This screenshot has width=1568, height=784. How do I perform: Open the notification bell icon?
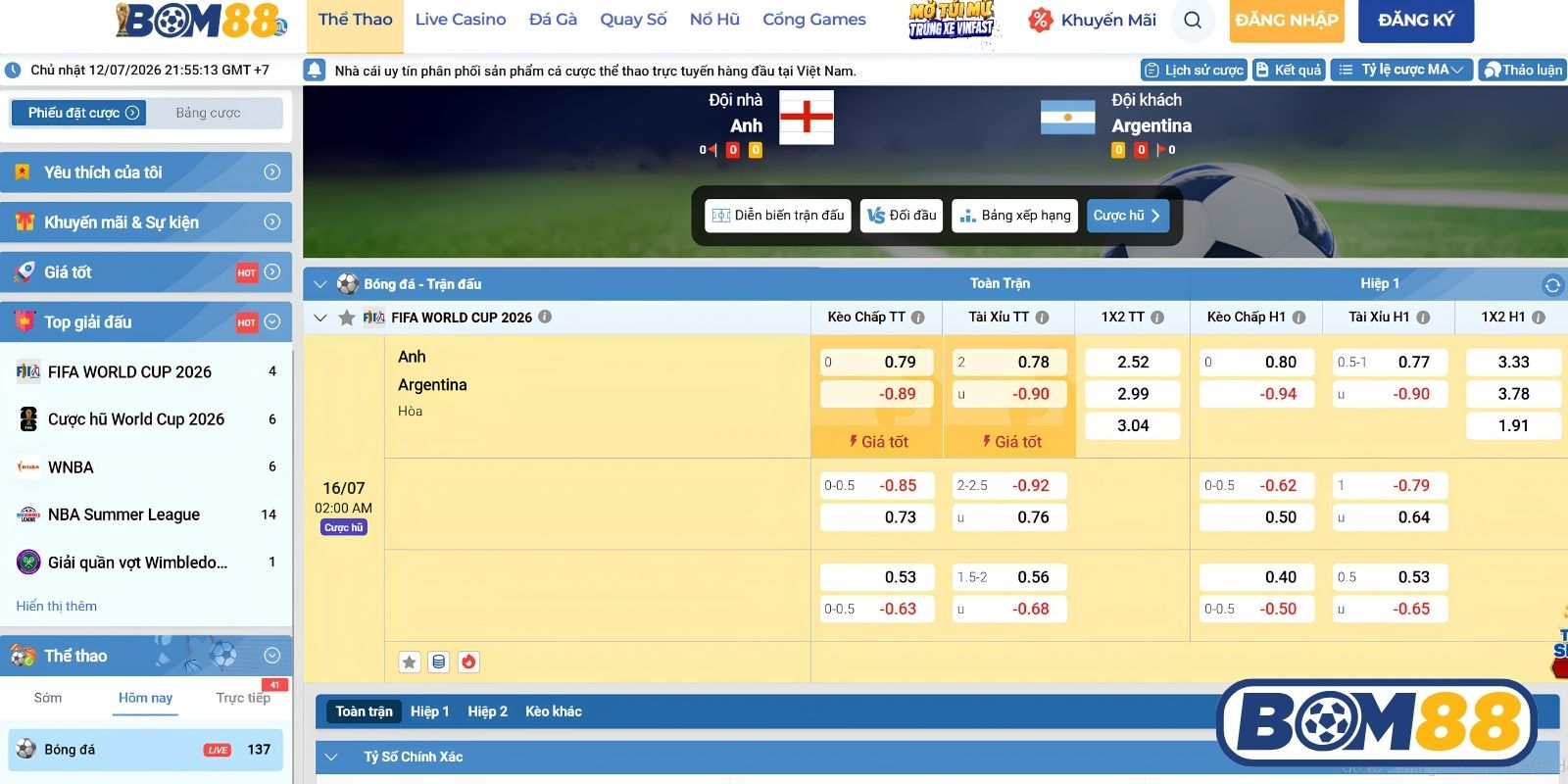[315, 70]
